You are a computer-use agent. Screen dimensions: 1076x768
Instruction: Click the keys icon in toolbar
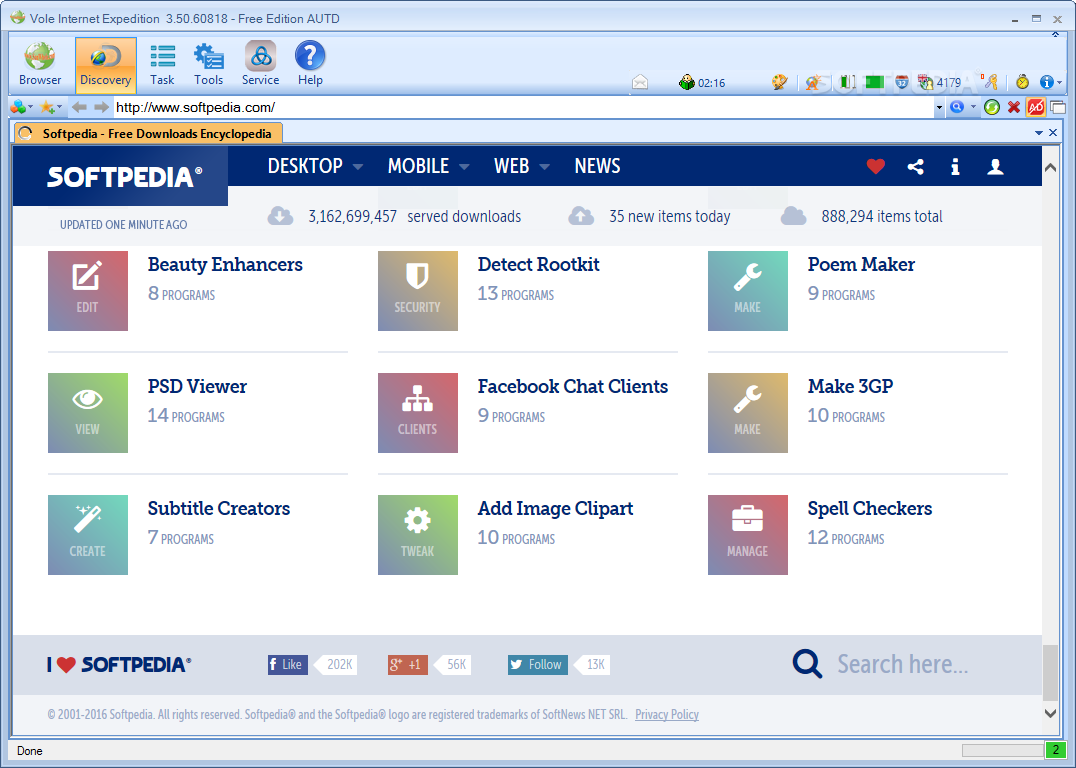990,83
